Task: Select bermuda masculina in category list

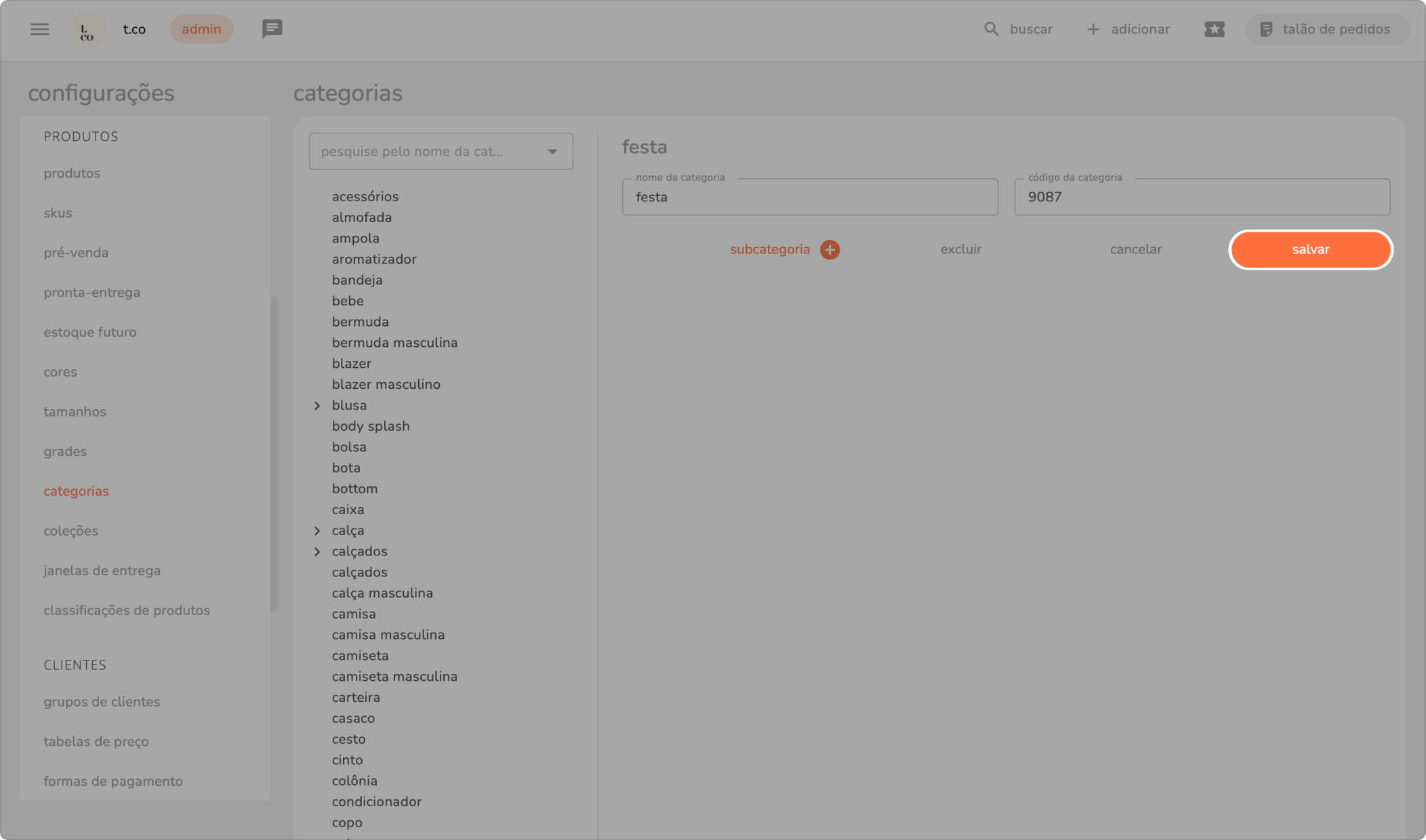Action: (394, 343)
